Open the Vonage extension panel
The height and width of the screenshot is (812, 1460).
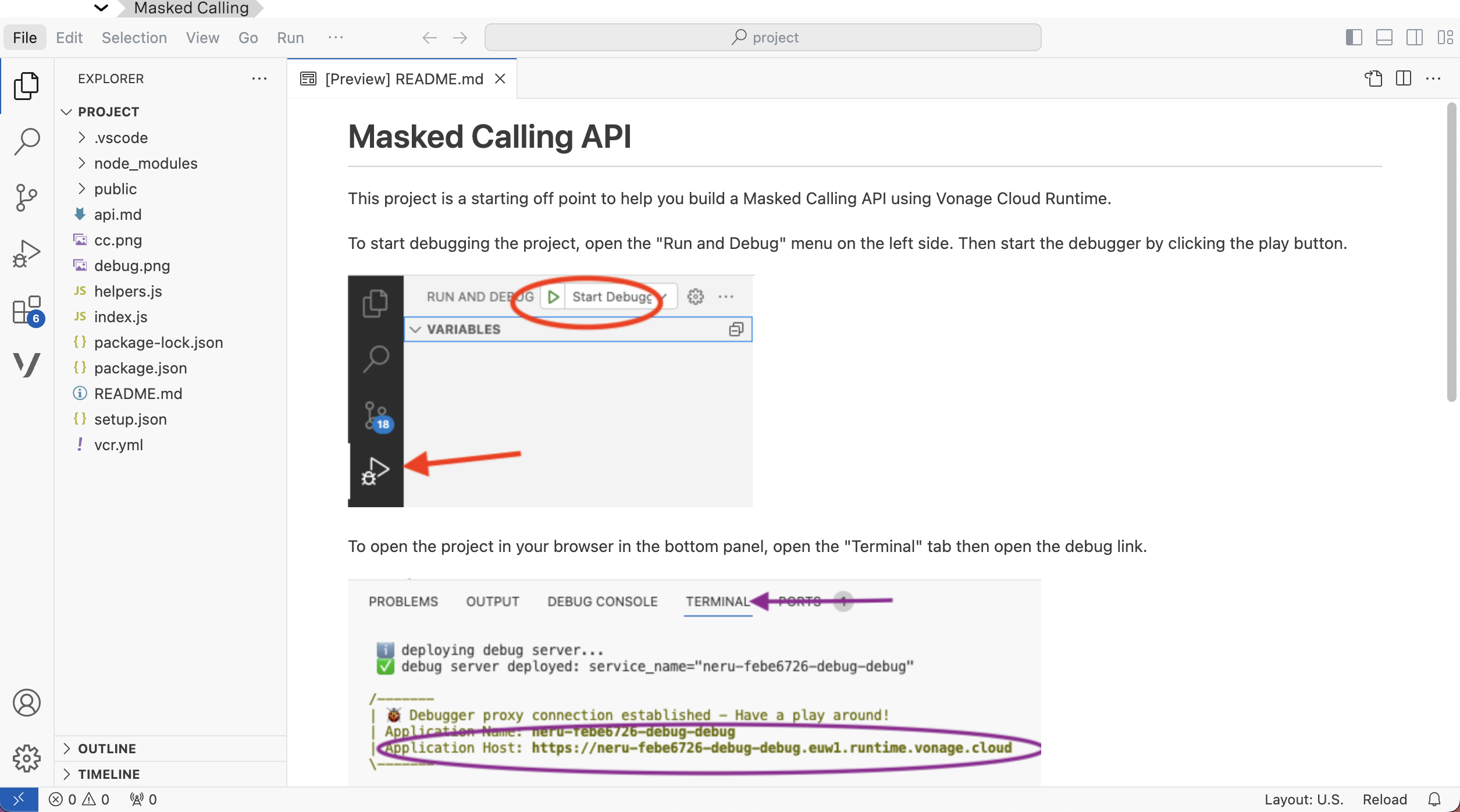tap(27, 365)
